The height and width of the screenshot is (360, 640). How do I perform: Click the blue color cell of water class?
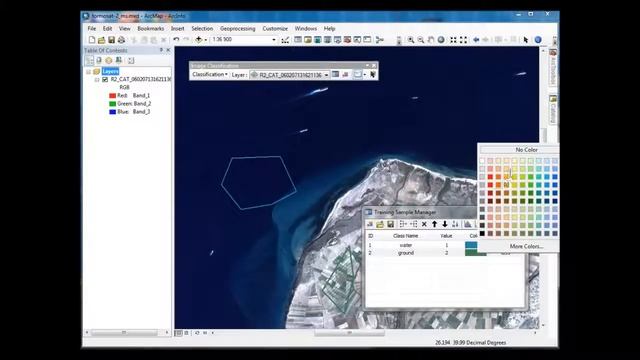(x=472, y=245)
